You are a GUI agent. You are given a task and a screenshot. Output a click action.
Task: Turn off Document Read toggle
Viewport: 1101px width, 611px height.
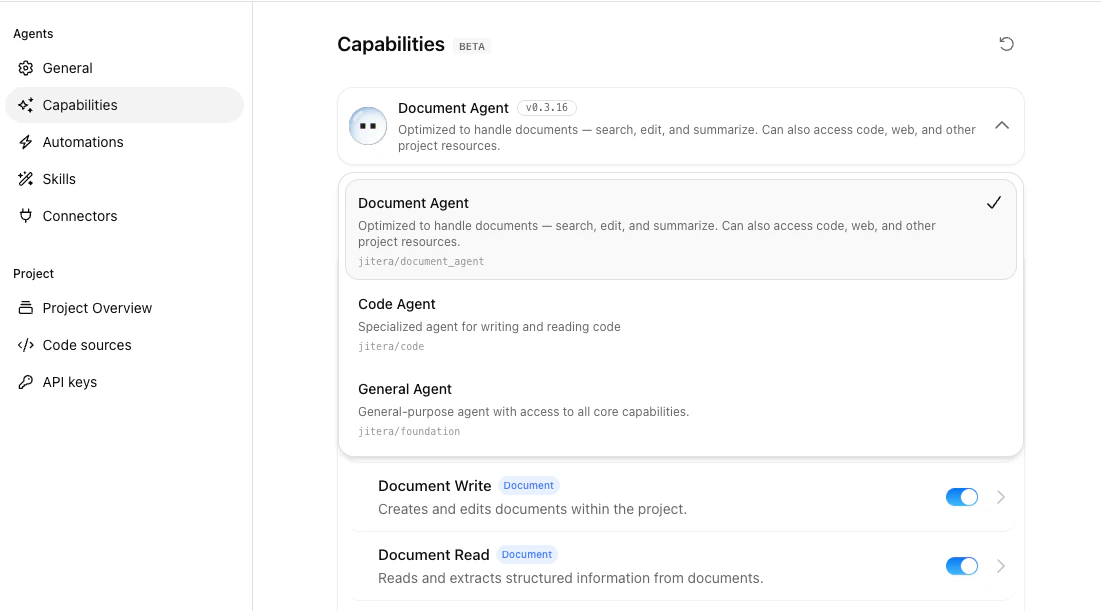(x=961, y=566)
